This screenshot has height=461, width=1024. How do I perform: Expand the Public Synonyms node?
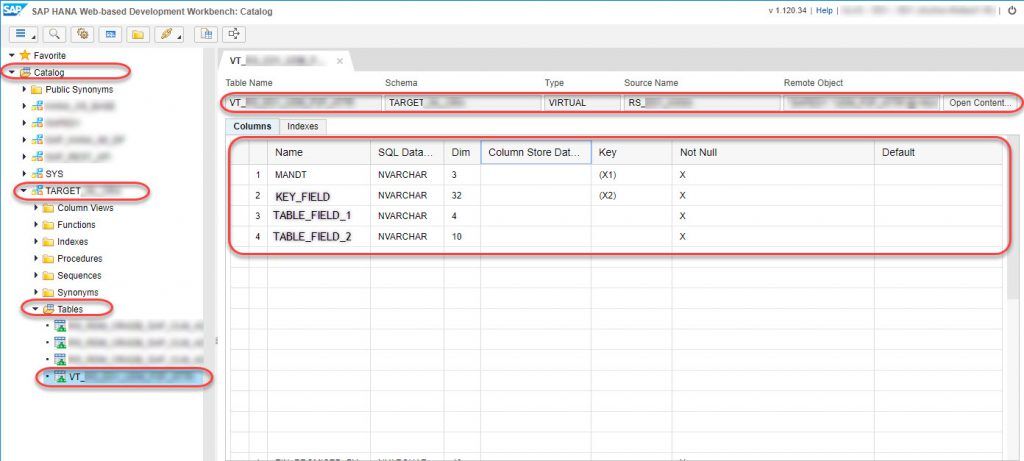point(24,89)
